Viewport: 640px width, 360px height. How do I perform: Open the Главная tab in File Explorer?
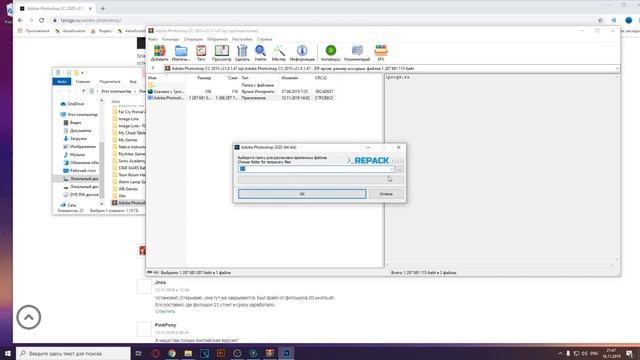[83, 82]
